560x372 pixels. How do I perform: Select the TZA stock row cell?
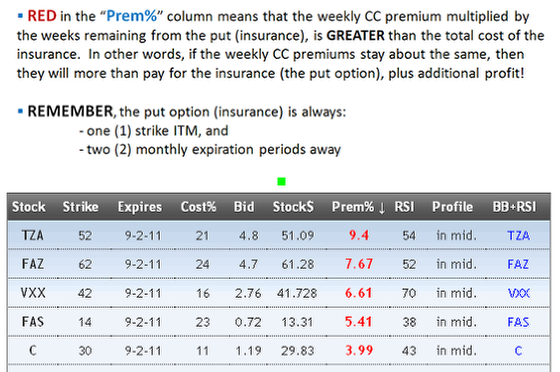point(32,236)
